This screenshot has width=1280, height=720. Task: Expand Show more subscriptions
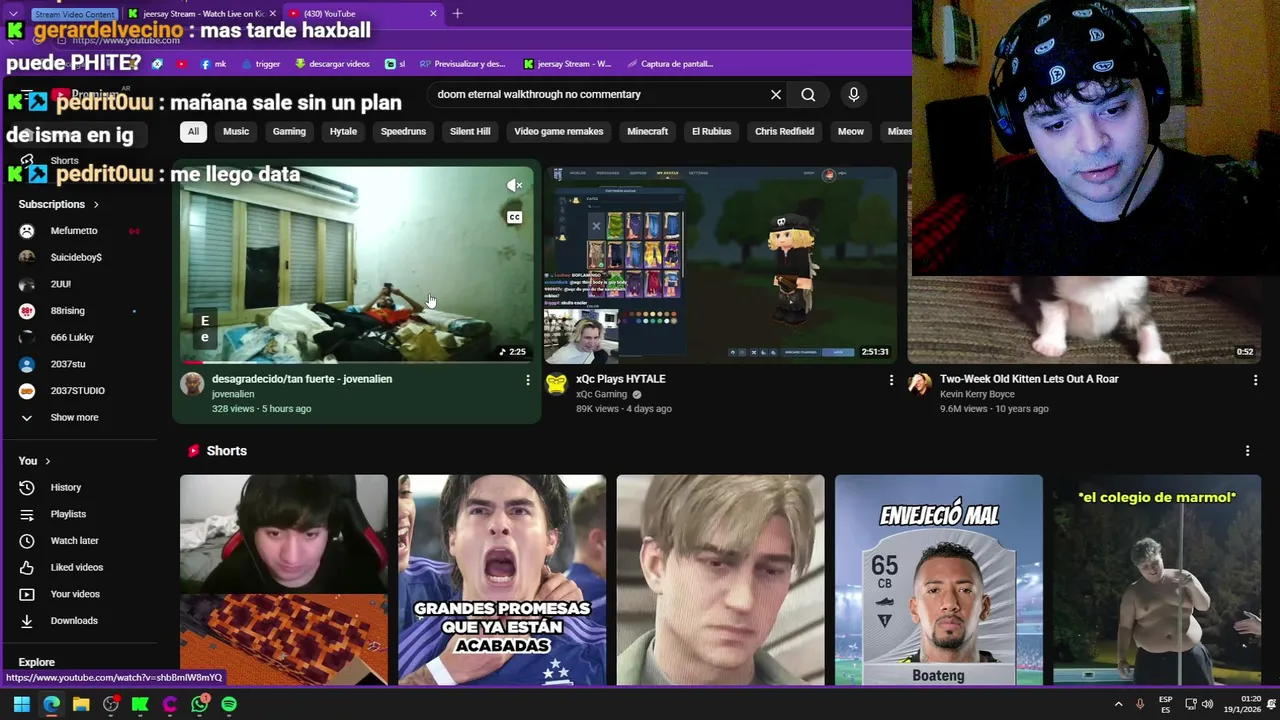[x=74, y=417]
